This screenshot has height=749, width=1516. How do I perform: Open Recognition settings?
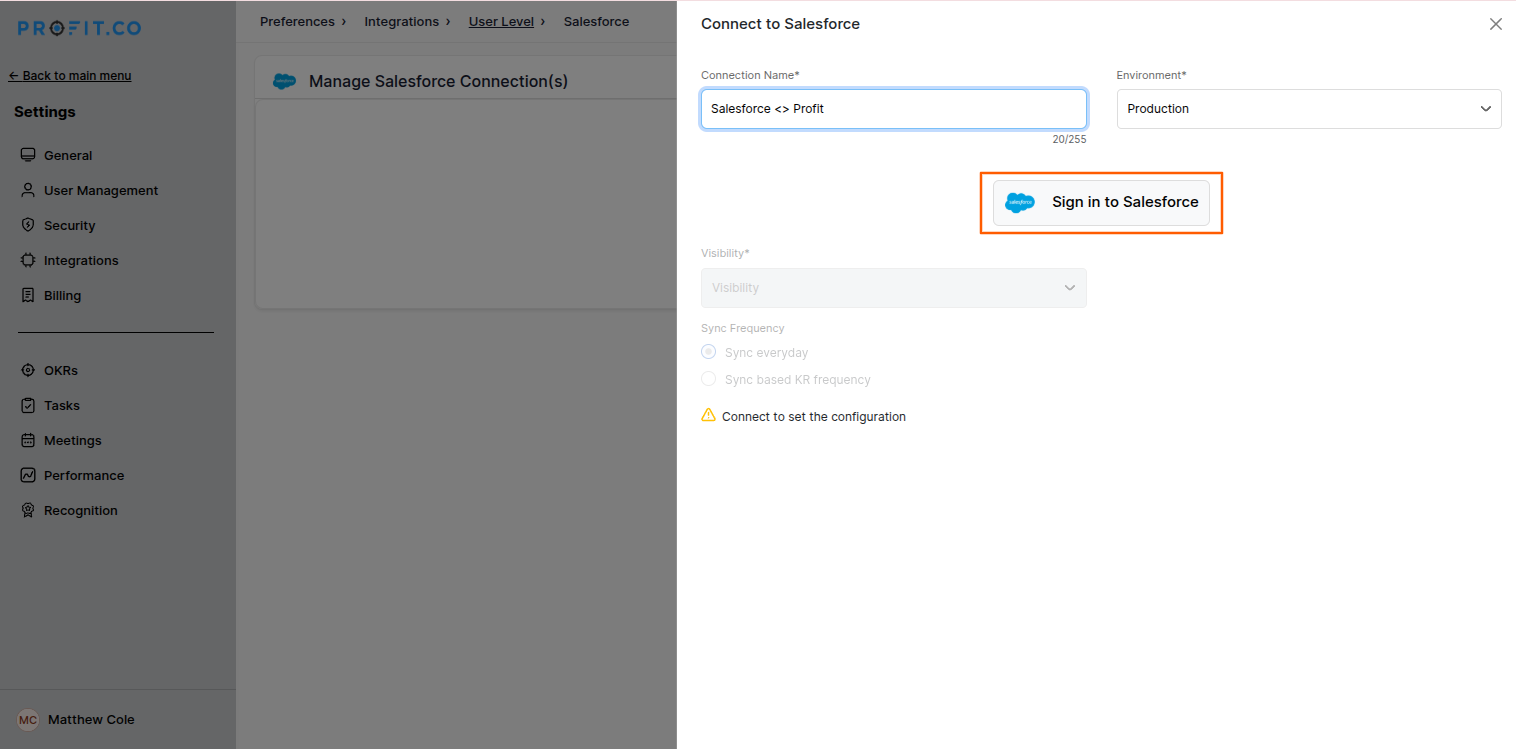[81, 510]
